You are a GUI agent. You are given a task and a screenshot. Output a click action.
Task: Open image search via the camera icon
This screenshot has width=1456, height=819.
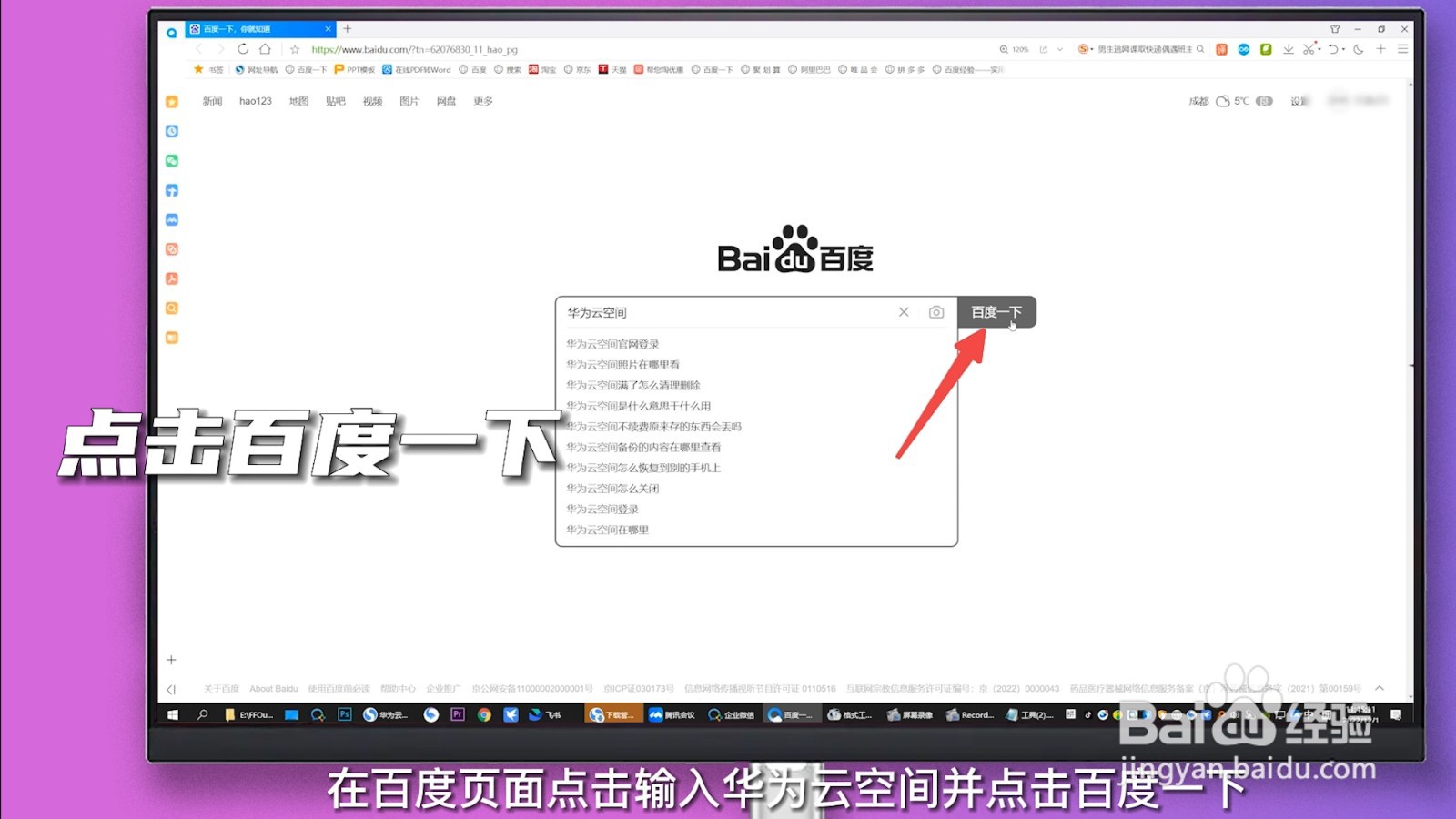936,312
